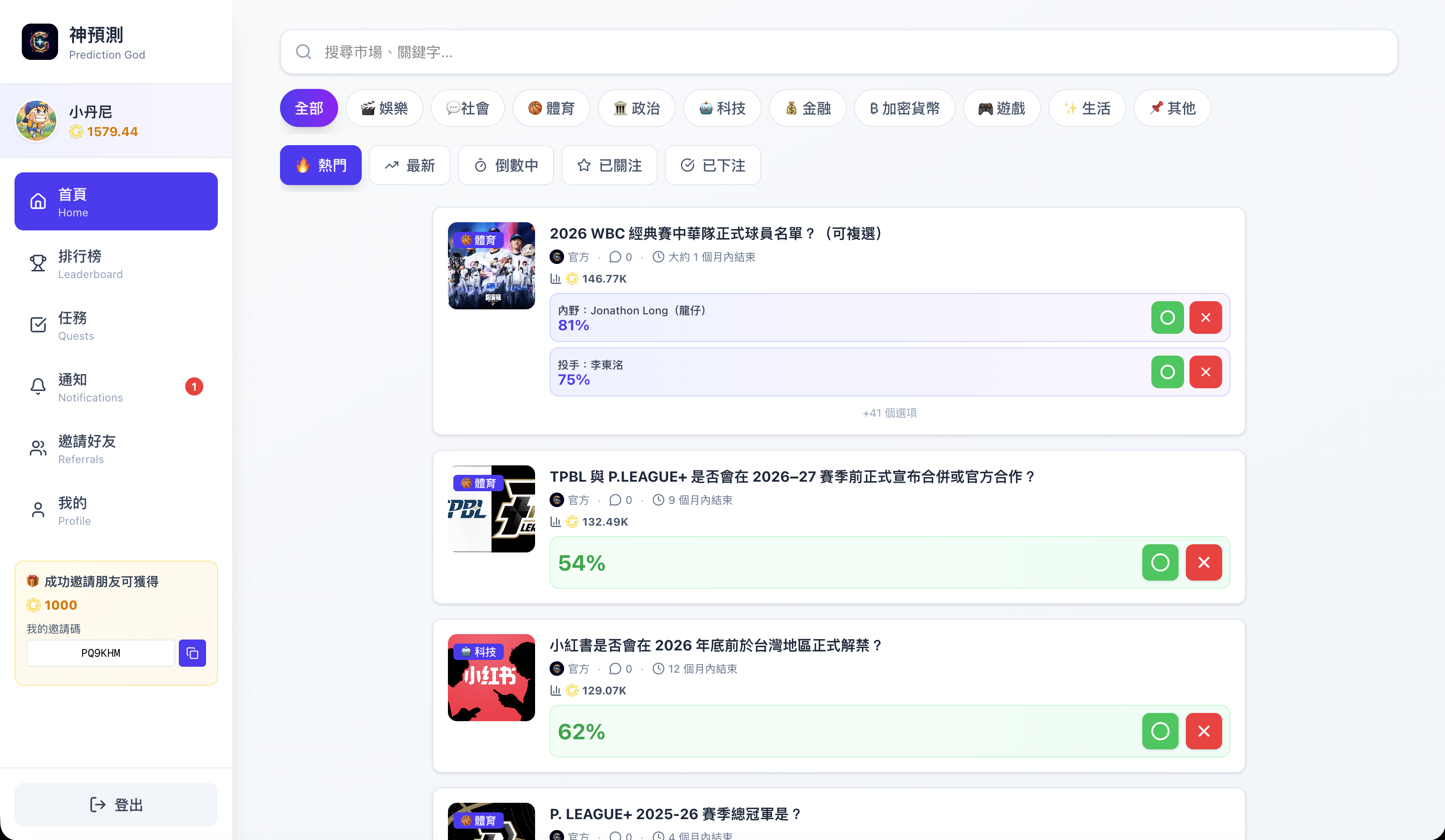Click the red X for 小紅書 market
The width and height of the screenshot is (1445, 840).
[1204, 731]
